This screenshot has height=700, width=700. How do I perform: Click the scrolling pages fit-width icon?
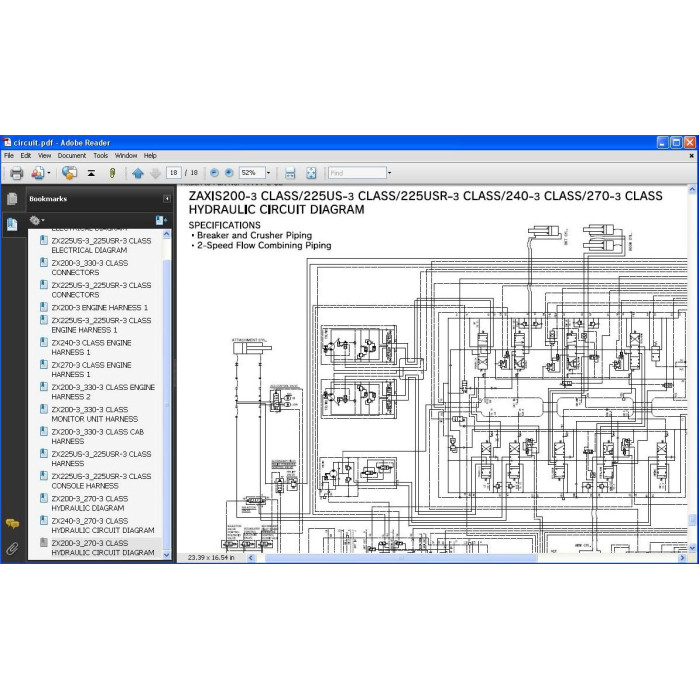(290, 173)
